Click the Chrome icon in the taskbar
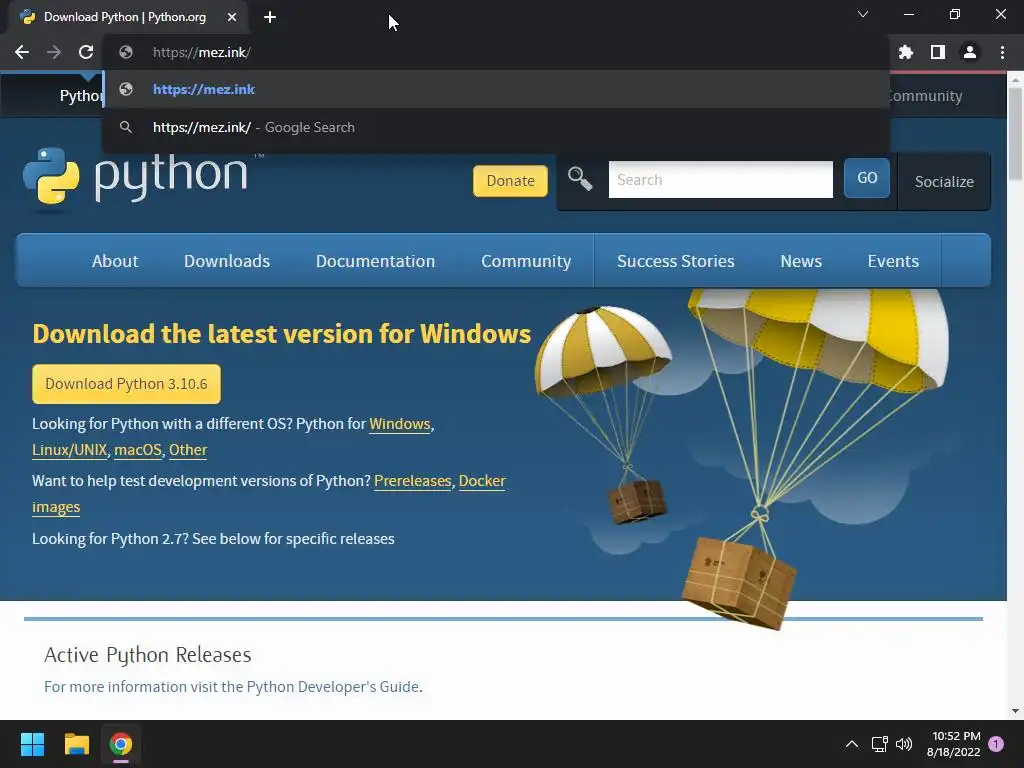 tap(121, 744)
